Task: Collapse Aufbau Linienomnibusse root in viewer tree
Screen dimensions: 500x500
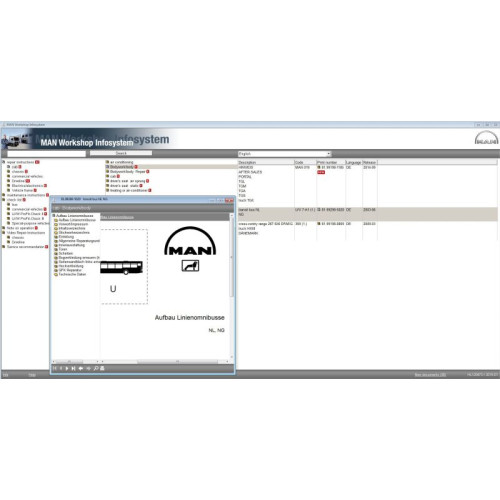Action: 53,216
